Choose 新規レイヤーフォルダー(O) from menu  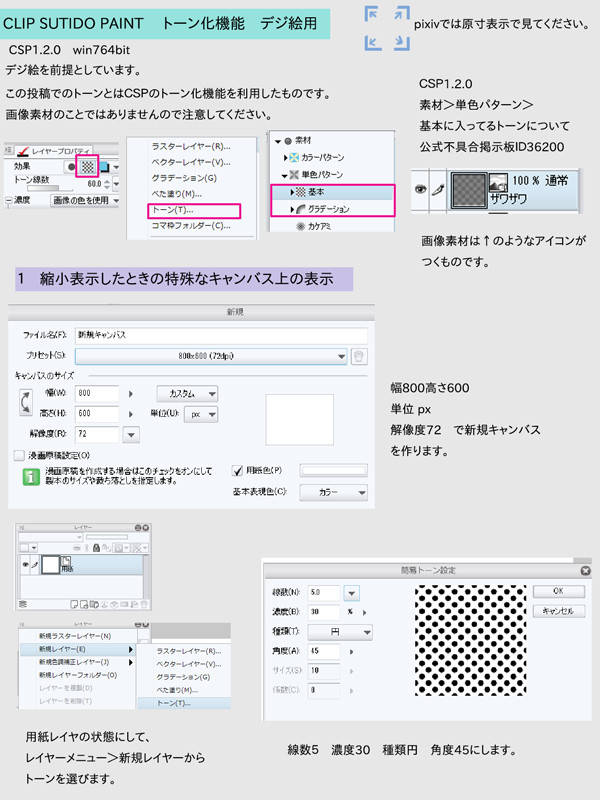coord(78,675)
